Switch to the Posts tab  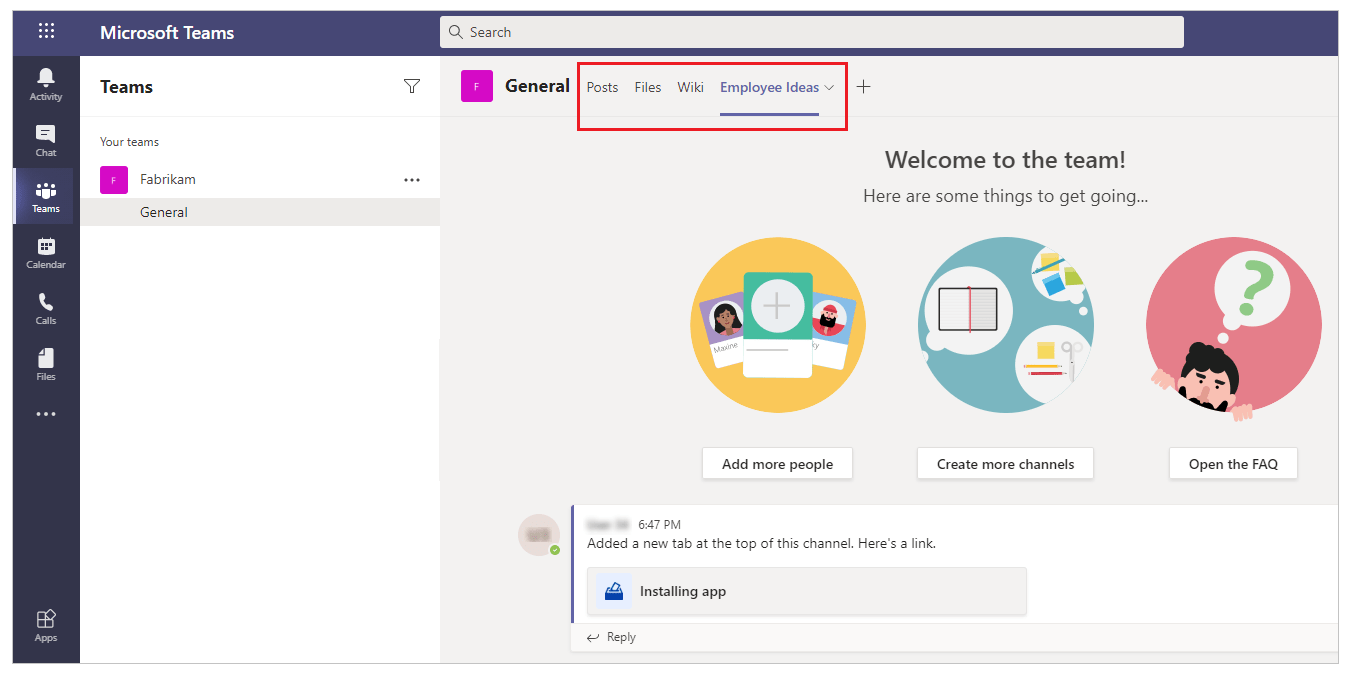(602, 87)
